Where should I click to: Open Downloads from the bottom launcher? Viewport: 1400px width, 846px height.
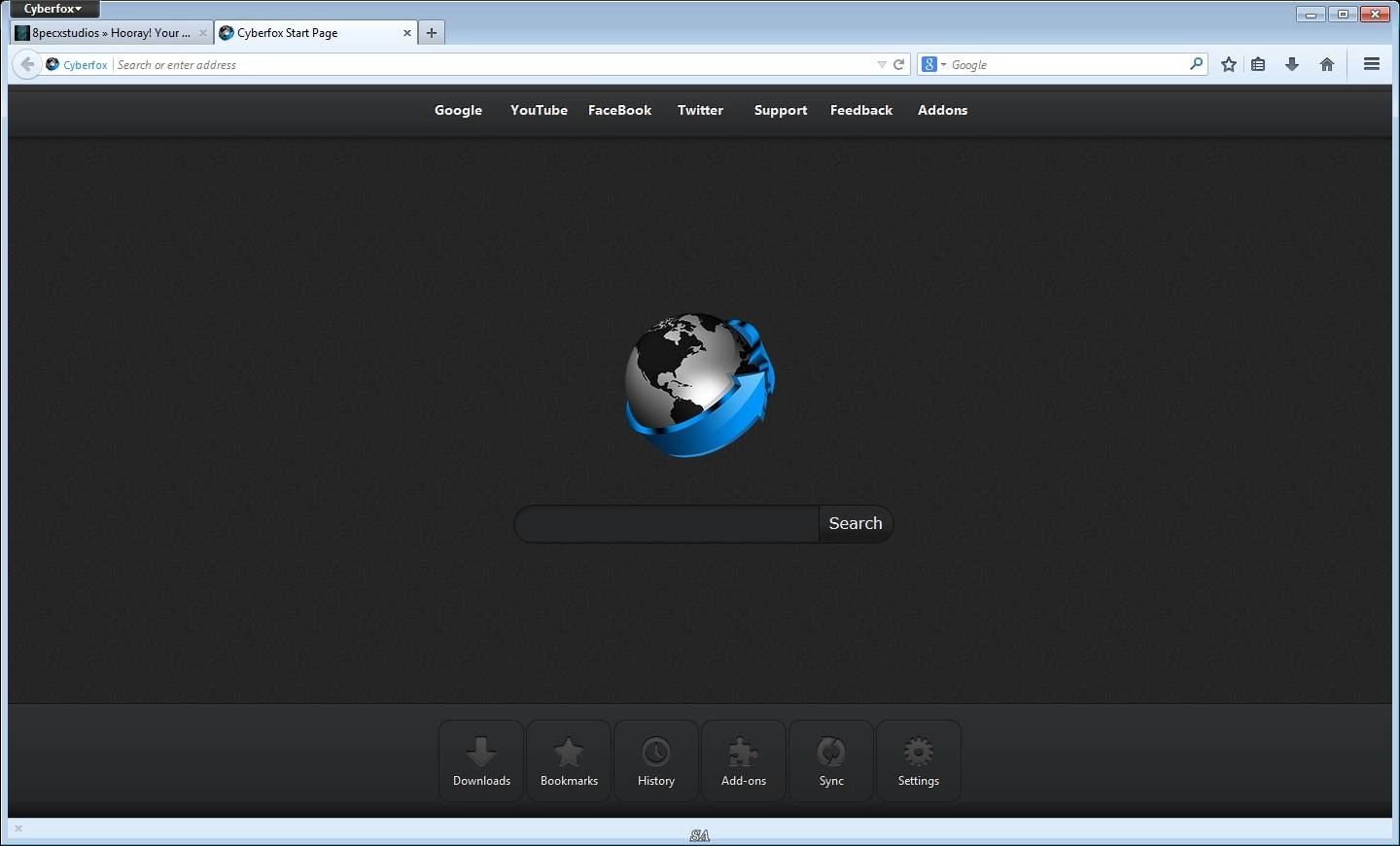481,761
